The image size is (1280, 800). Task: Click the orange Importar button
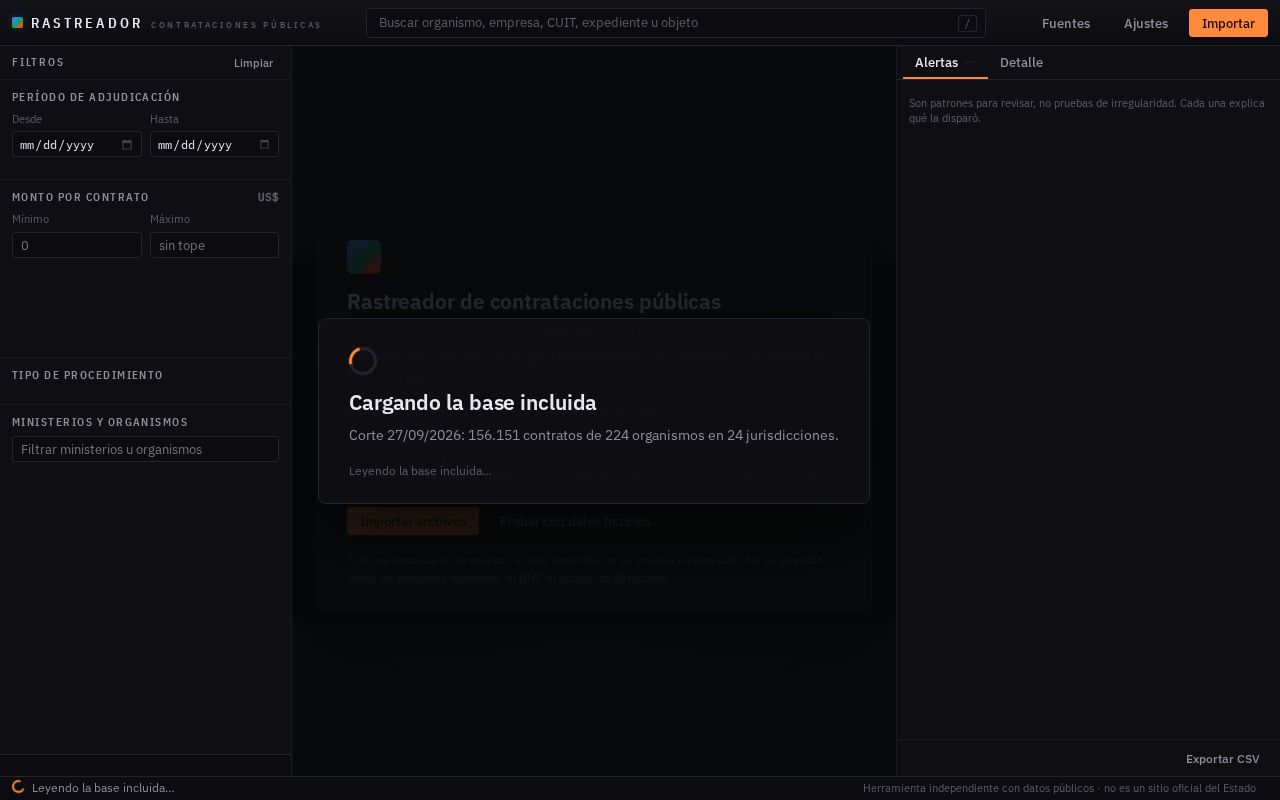coord(1228,23)
